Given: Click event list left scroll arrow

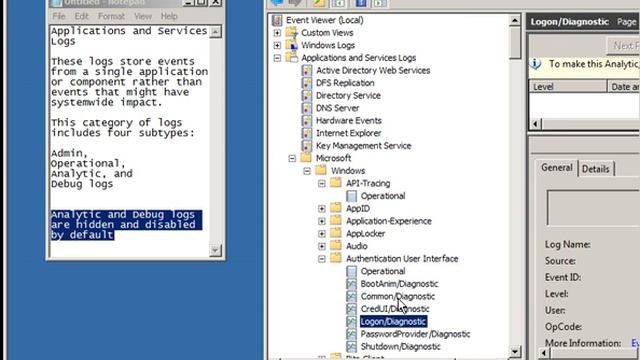Looking at the screenshot, I should 536,123.
